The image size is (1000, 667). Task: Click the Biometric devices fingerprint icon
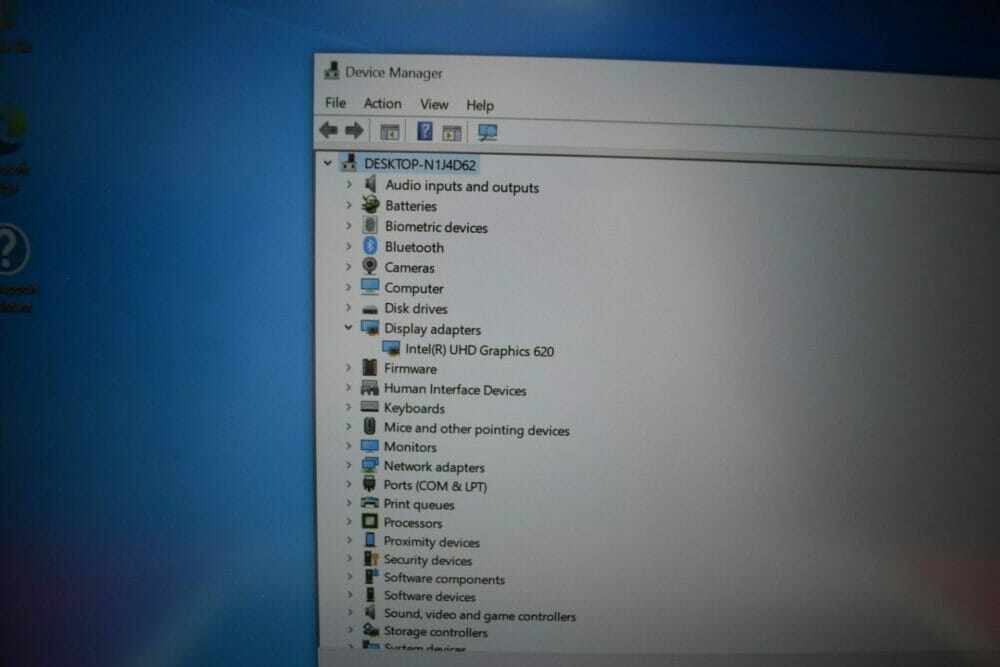370,225
